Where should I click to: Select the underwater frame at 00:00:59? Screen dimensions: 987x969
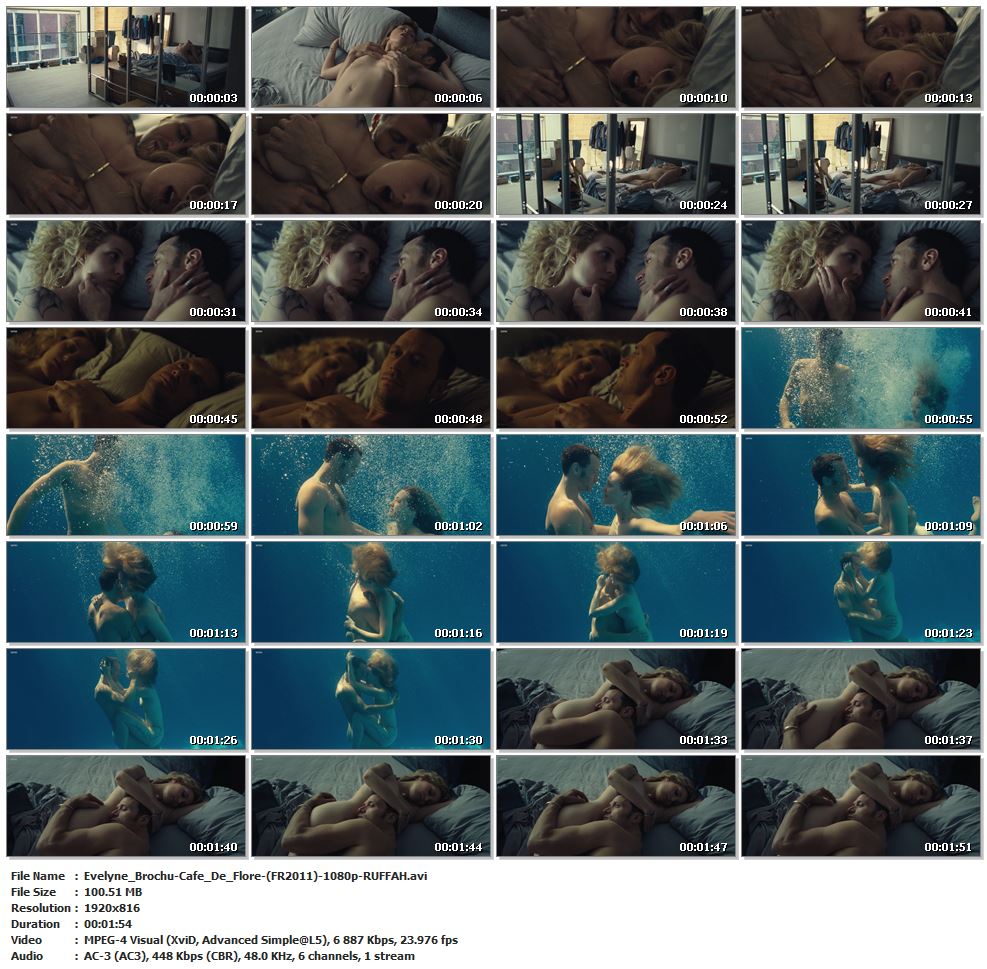pyautogui.click(x=126, y=485)
